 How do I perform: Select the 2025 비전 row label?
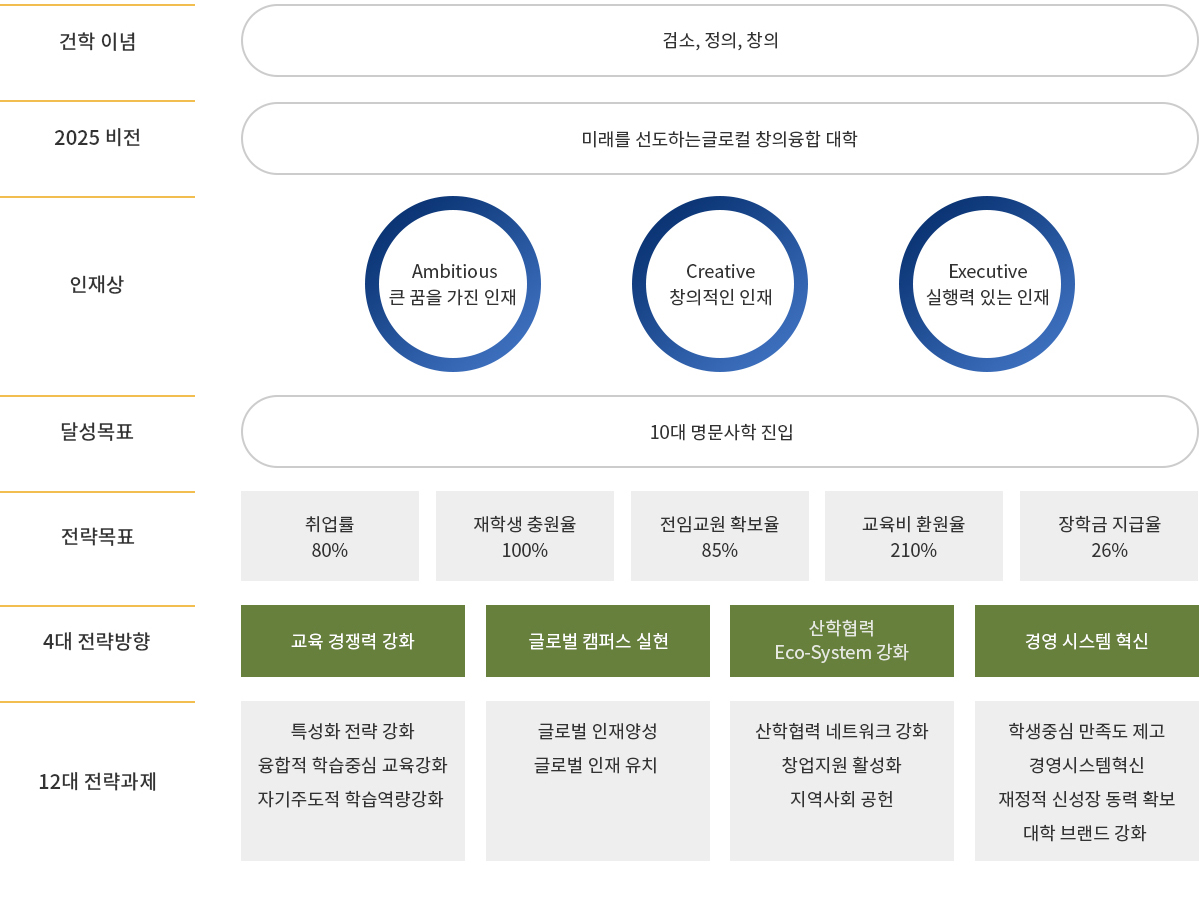(97, 137)
